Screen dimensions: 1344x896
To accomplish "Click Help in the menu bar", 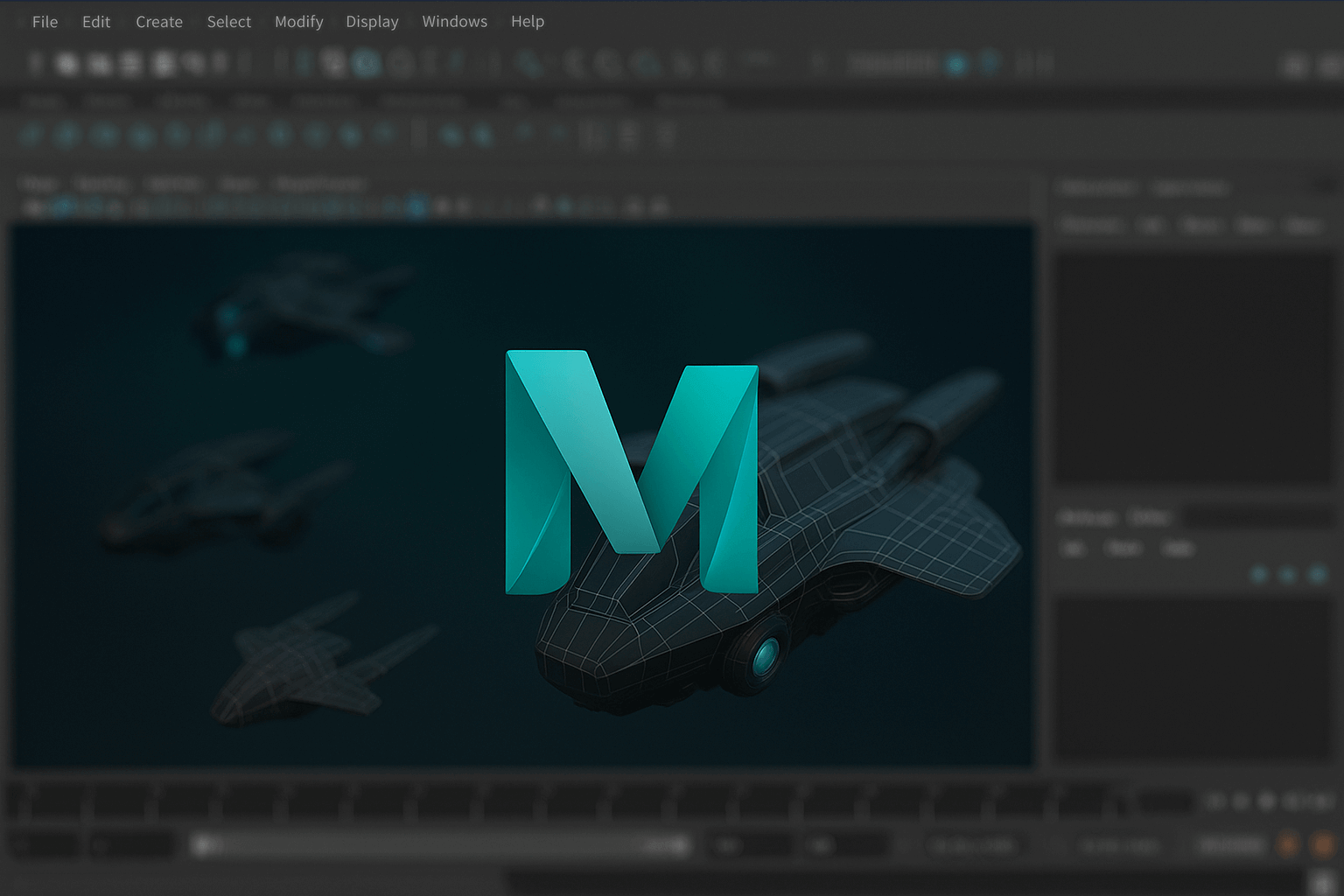I will coord(528,22).
